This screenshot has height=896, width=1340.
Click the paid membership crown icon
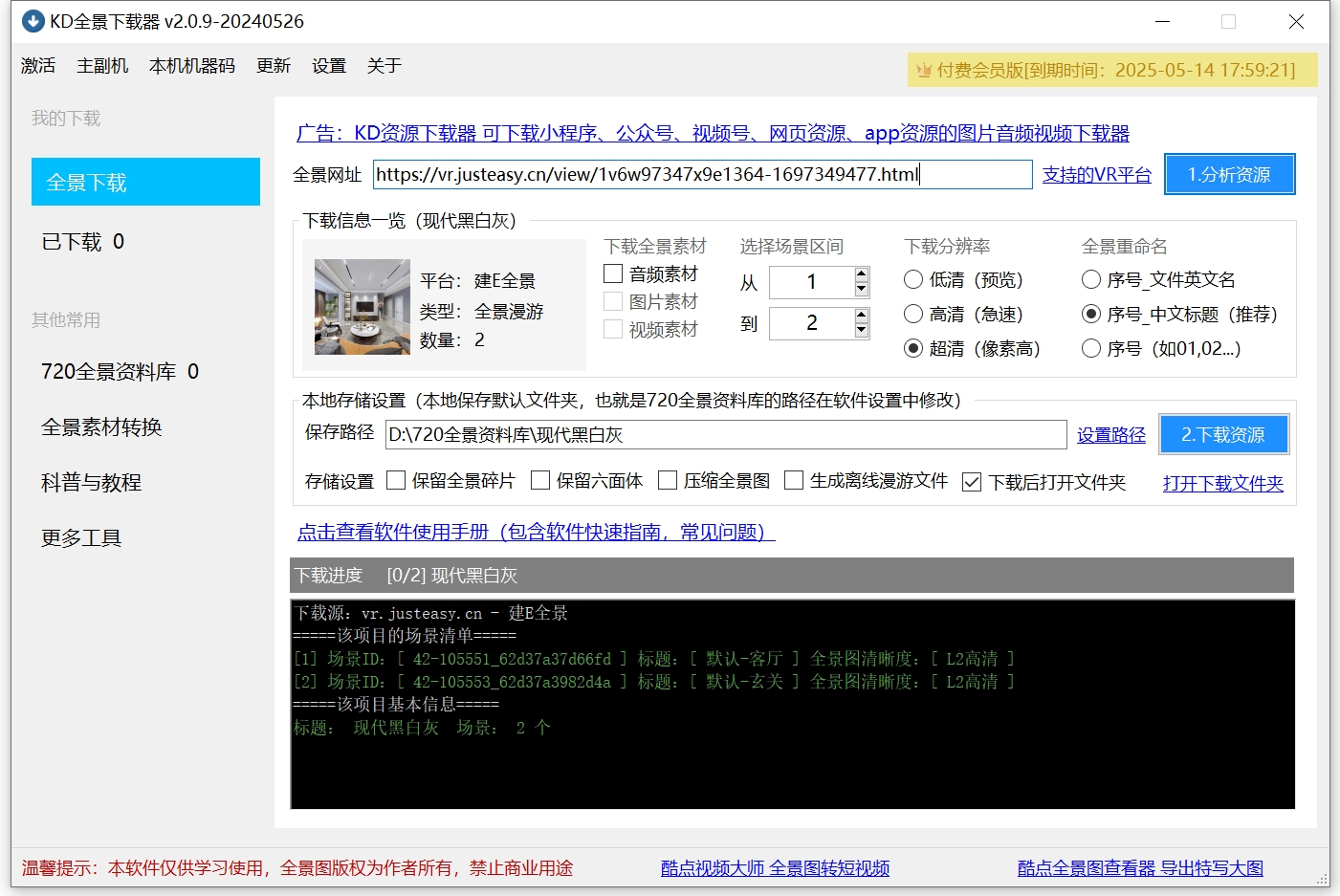tap(924, 71)
